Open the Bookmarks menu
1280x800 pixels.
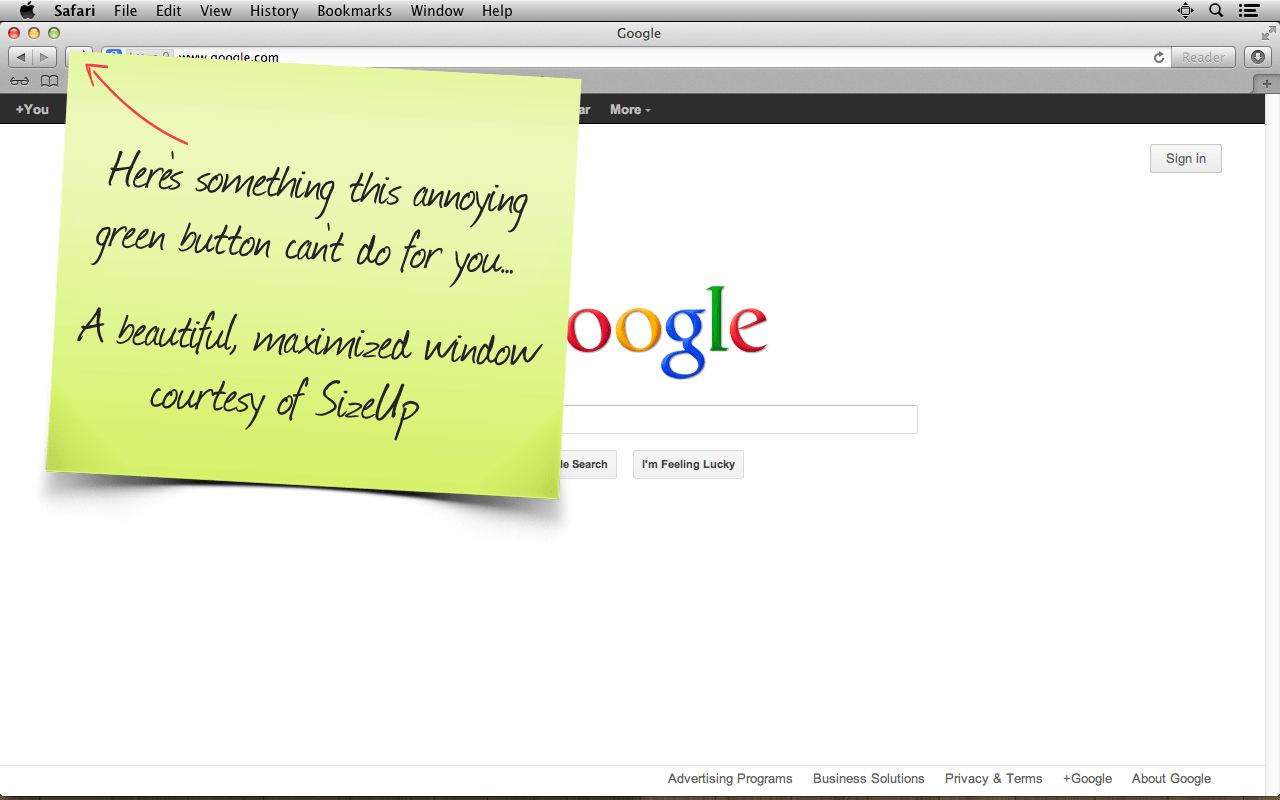354,11
